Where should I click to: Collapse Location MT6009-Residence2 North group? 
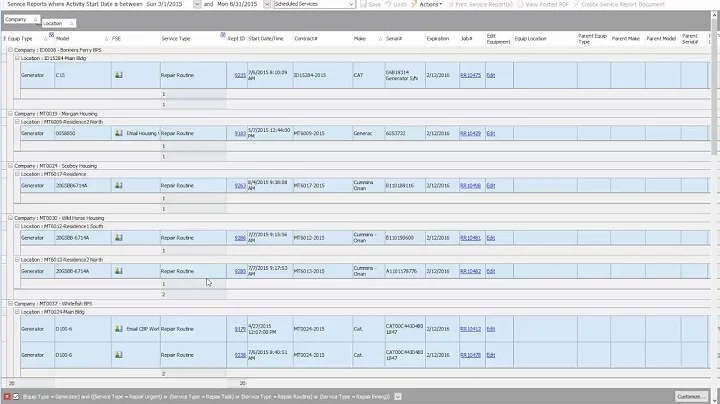[17, 122]
